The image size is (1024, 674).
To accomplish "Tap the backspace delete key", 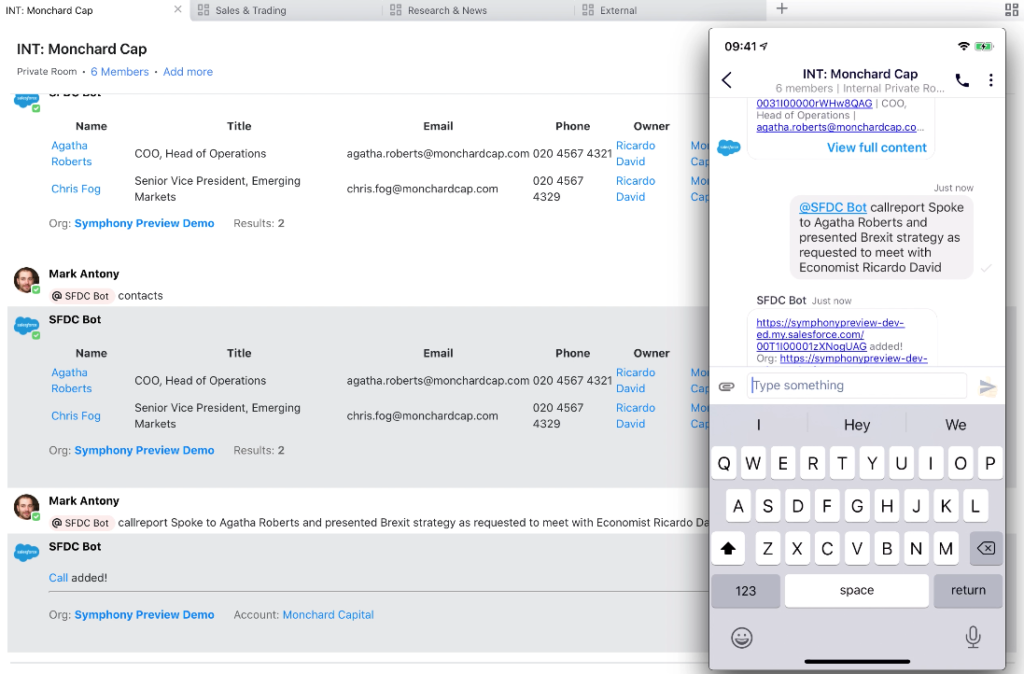I will [x=985, y=549].
